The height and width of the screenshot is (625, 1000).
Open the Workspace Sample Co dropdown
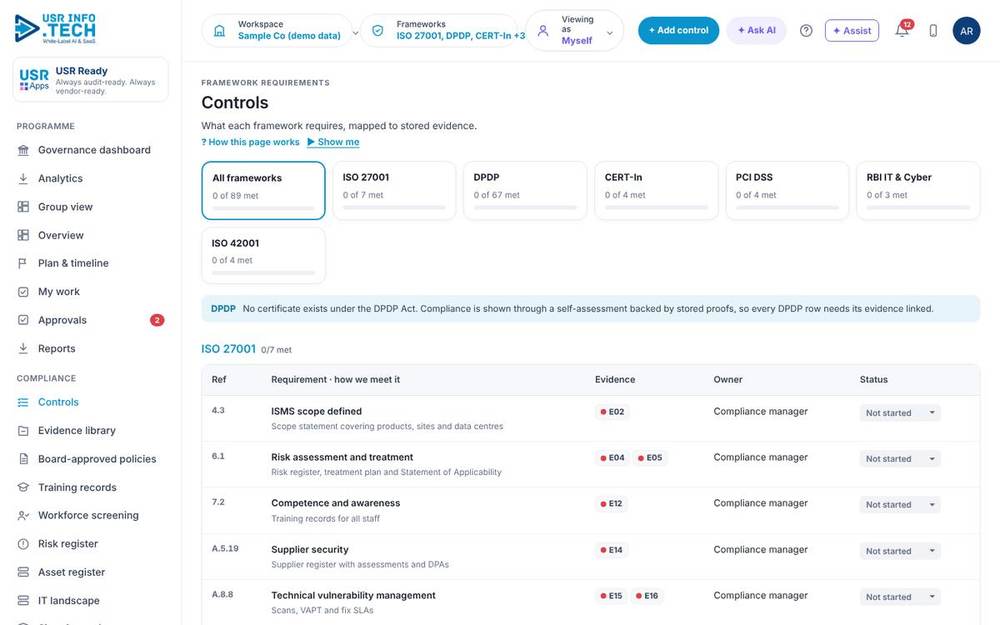point(281,30)
